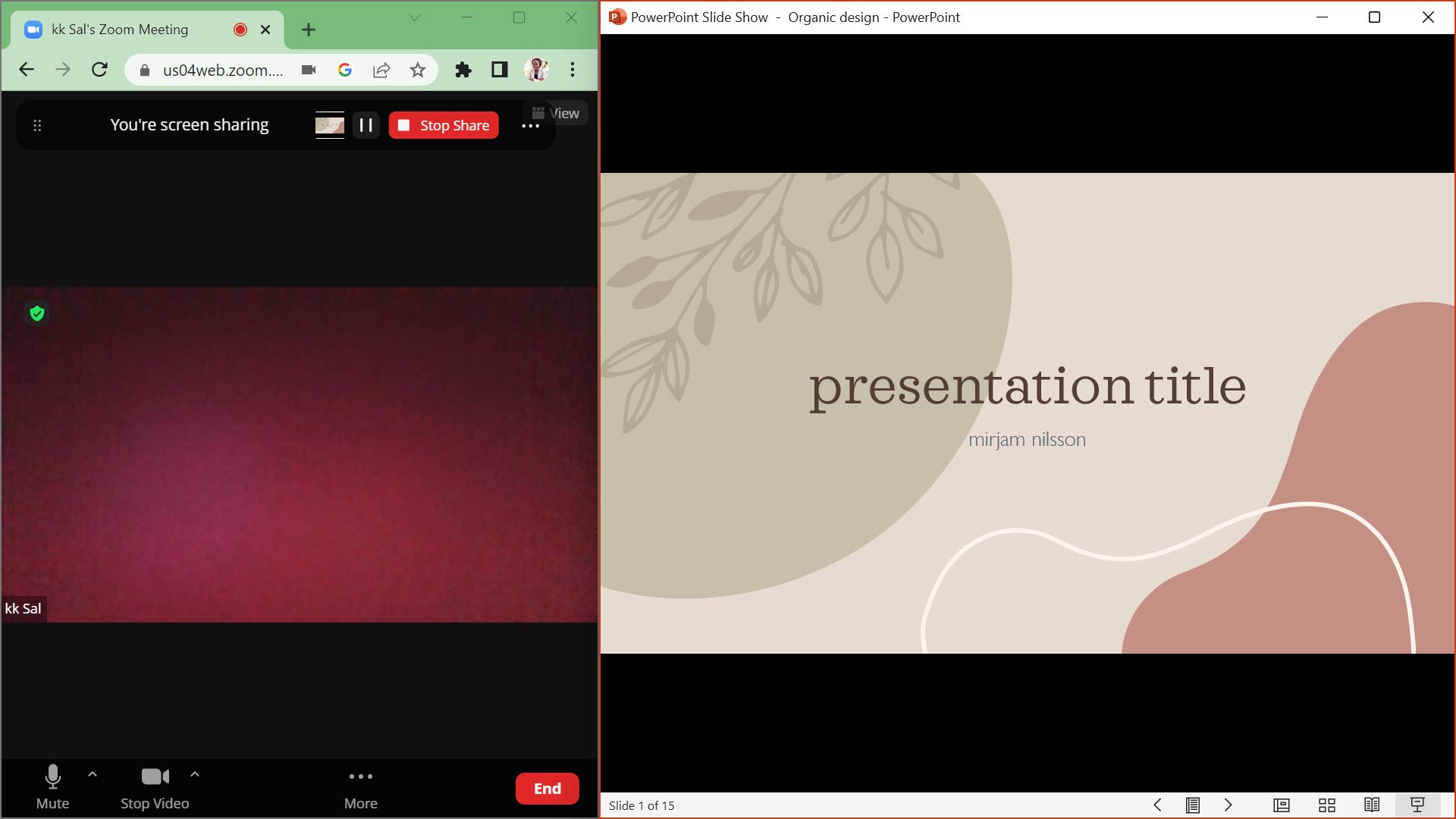Viewport: 1456px width, 819px height.
Task: Expand audio options arrow beside Mute
Action: click(x=93, y=774)
